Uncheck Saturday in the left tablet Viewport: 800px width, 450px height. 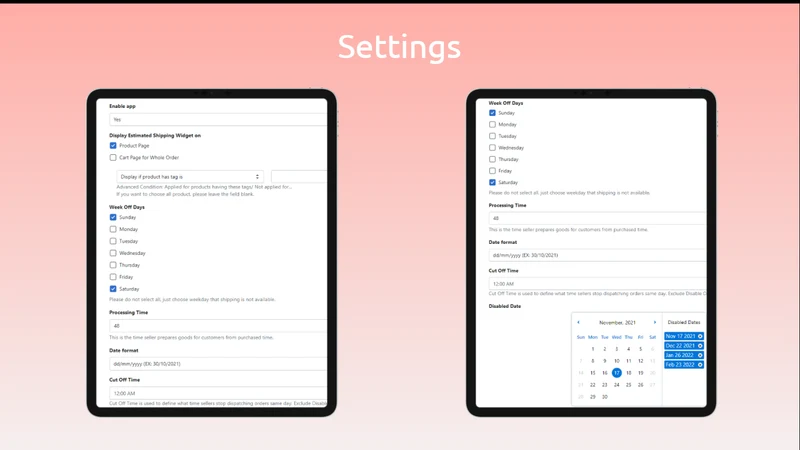[x=113, y=289]
